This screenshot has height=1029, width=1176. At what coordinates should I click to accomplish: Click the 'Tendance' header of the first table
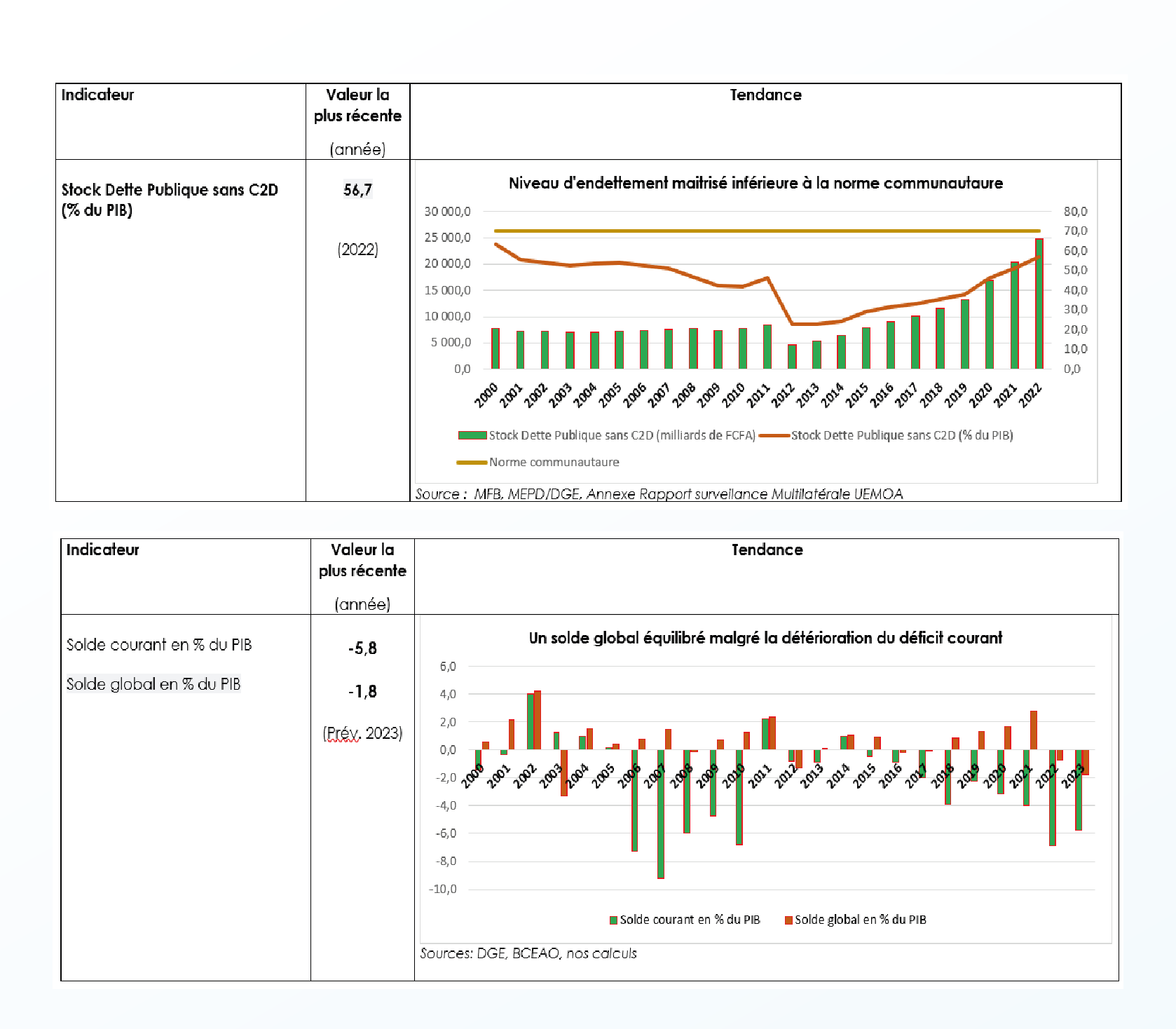pos(765,95)
